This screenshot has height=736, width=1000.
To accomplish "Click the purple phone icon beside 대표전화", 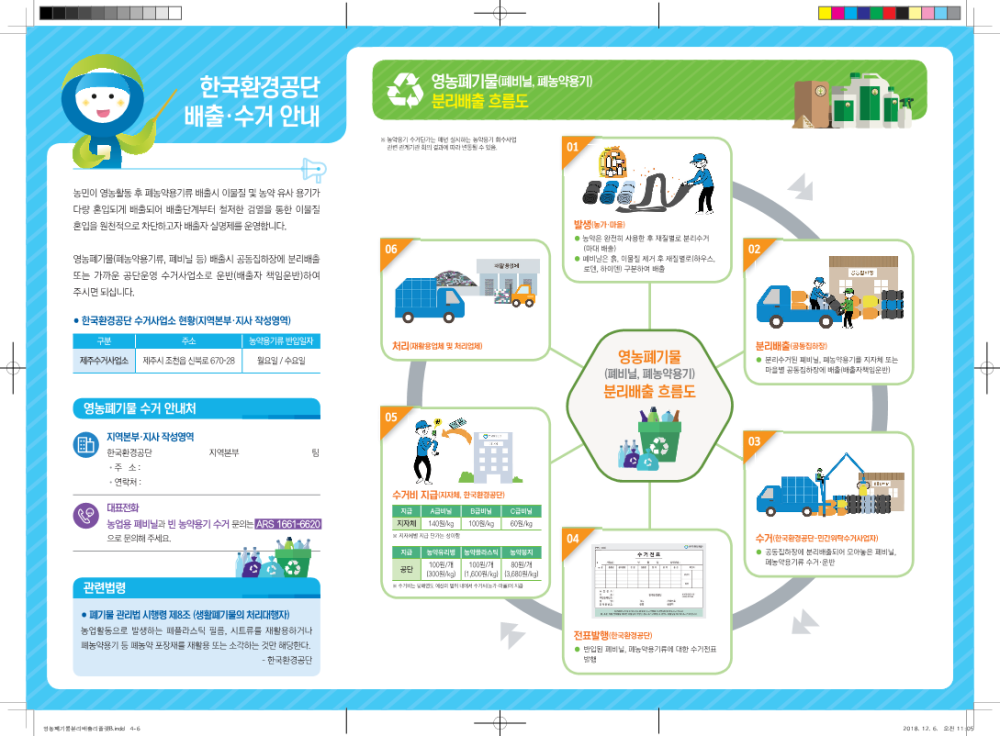I will (85, 515).
